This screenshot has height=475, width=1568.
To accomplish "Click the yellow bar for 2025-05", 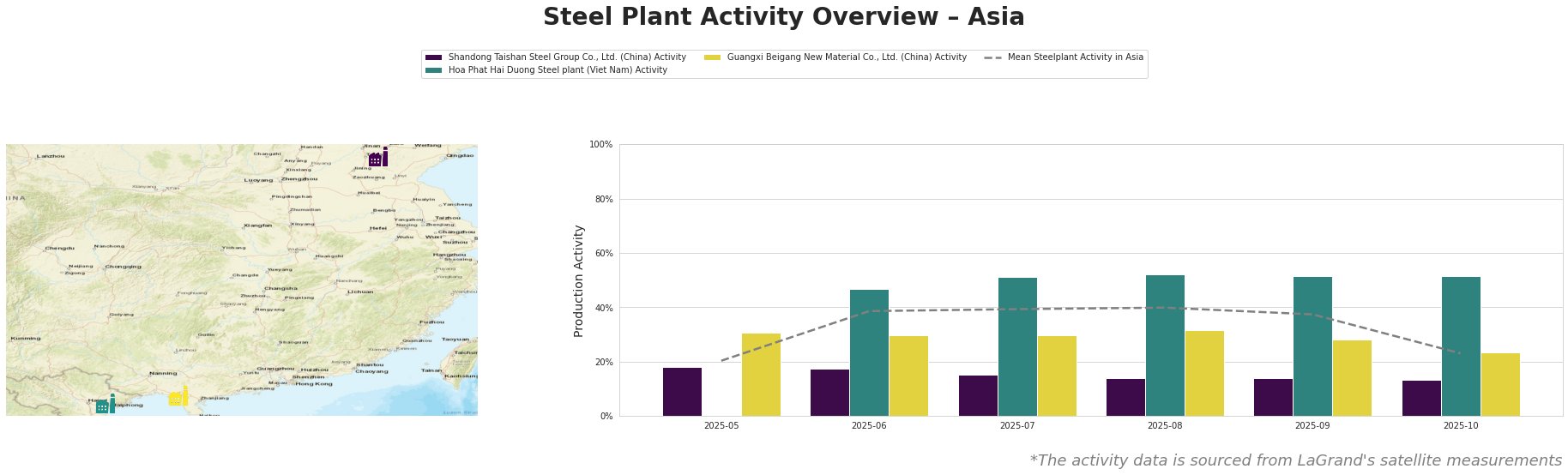I will point(761,375).
